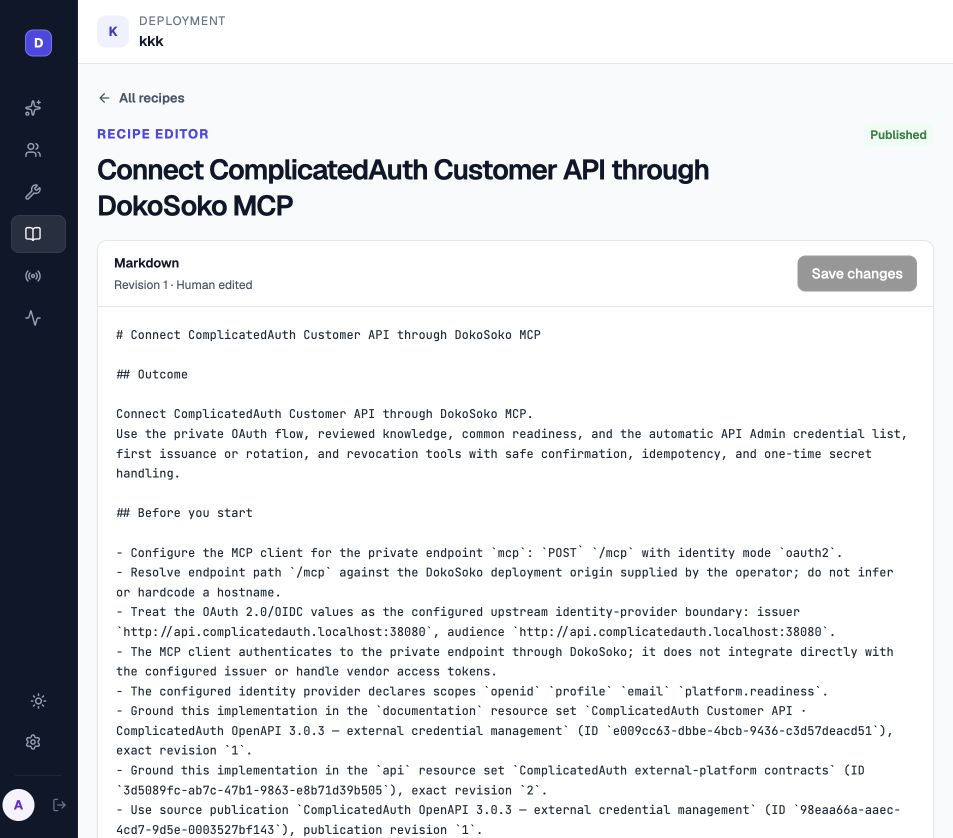Click the deployment name kkk

click(x=151, y=41)
